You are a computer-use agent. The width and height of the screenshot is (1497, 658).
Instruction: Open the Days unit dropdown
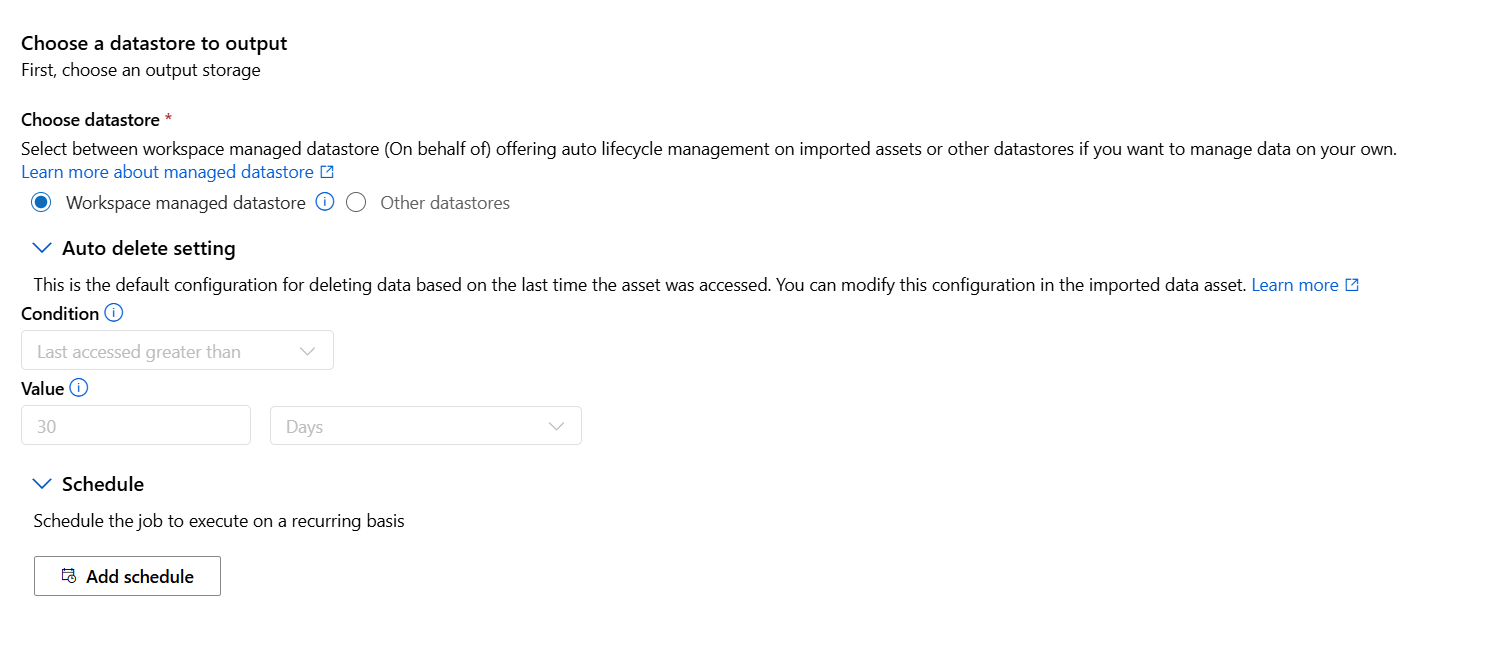coord(426,426)
